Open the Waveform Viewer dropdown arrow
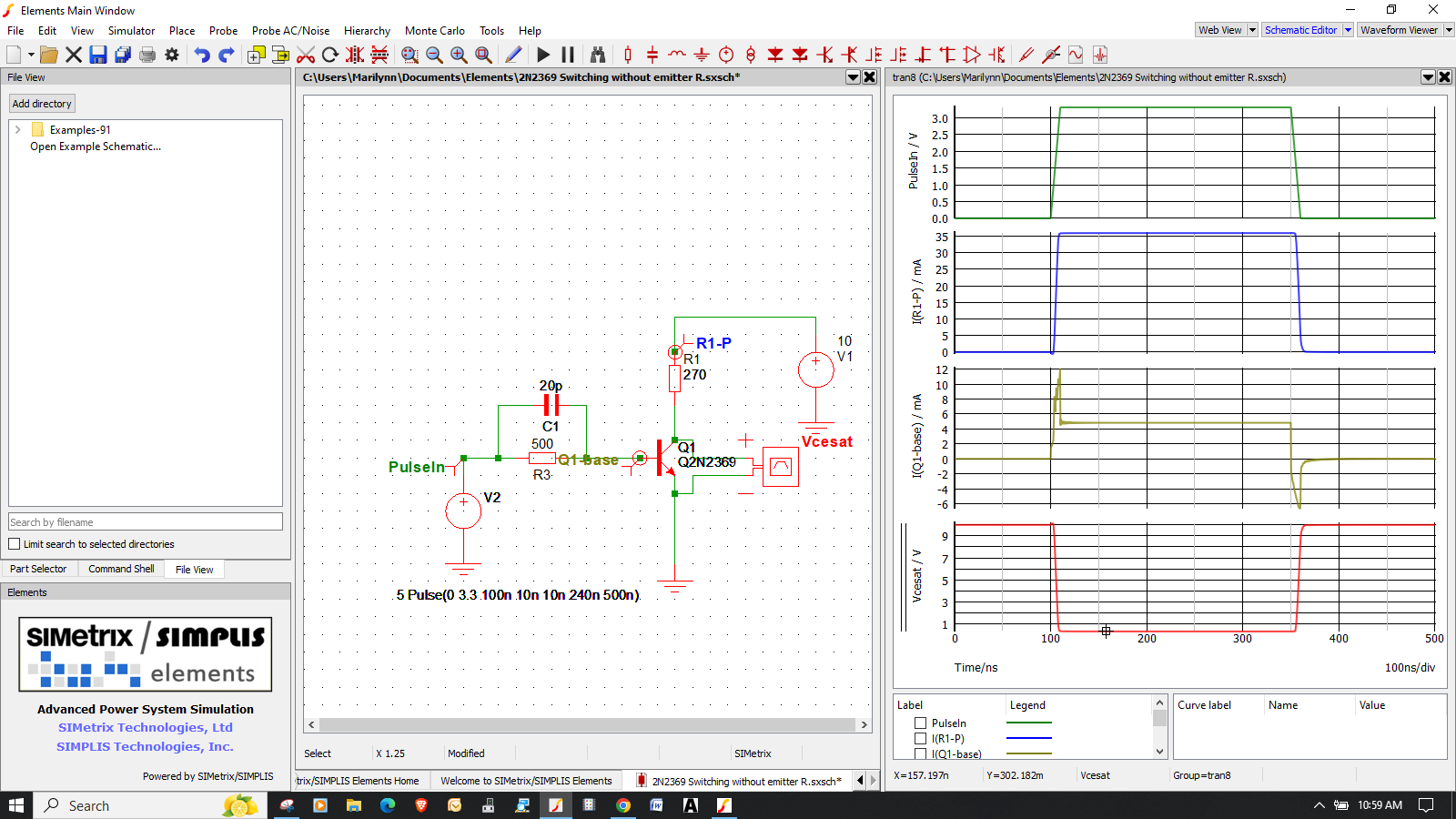1456x819 pixels. click(x=1449, y=30)
